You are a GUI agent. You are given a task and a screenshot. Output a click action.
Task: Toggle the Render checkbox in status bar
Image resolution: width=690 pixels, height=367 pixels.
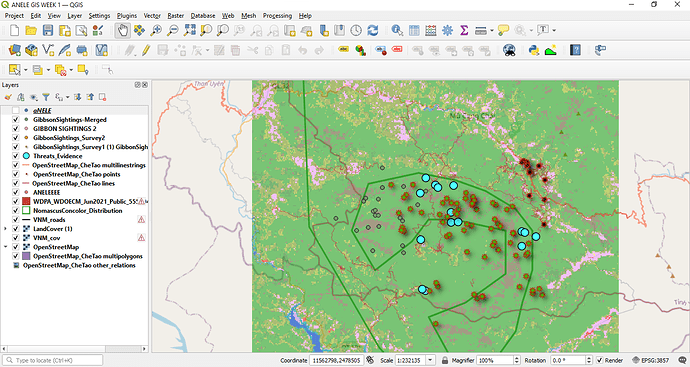point(599,360)
